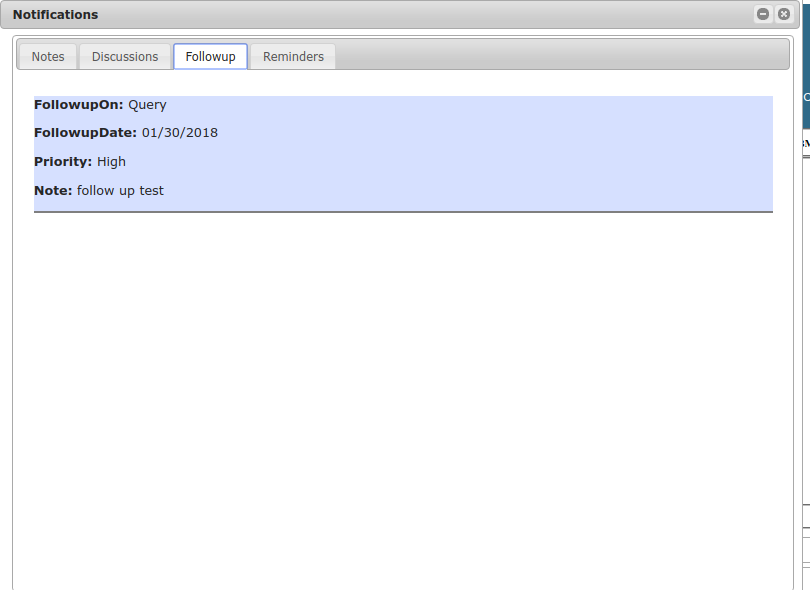Viewport: 810px width, 590px height.
Task: Select the Followup tab
Action: click(210, 57)
